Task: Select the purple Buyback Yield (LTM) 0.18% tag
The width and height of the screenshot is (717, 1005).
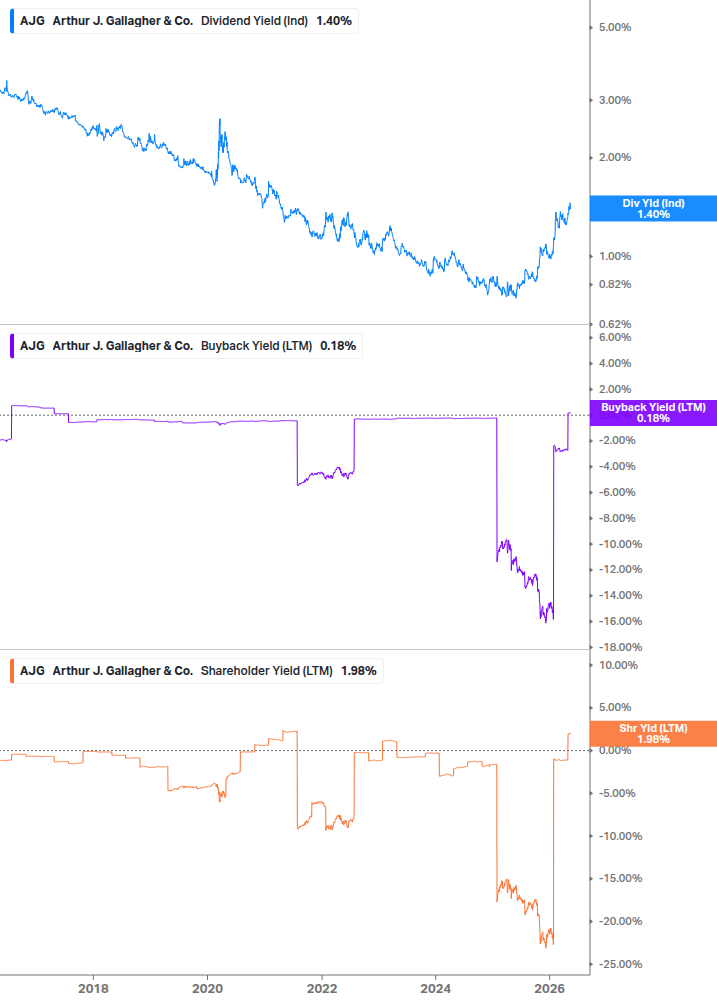Action: tap(653, 413)
